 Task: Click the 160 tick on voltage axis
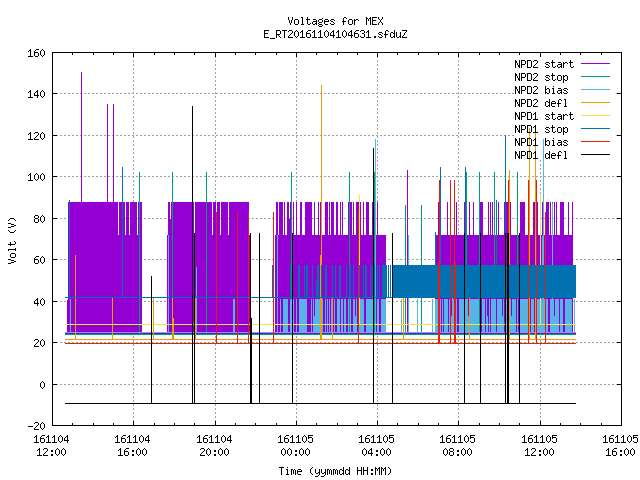point(36,53)
